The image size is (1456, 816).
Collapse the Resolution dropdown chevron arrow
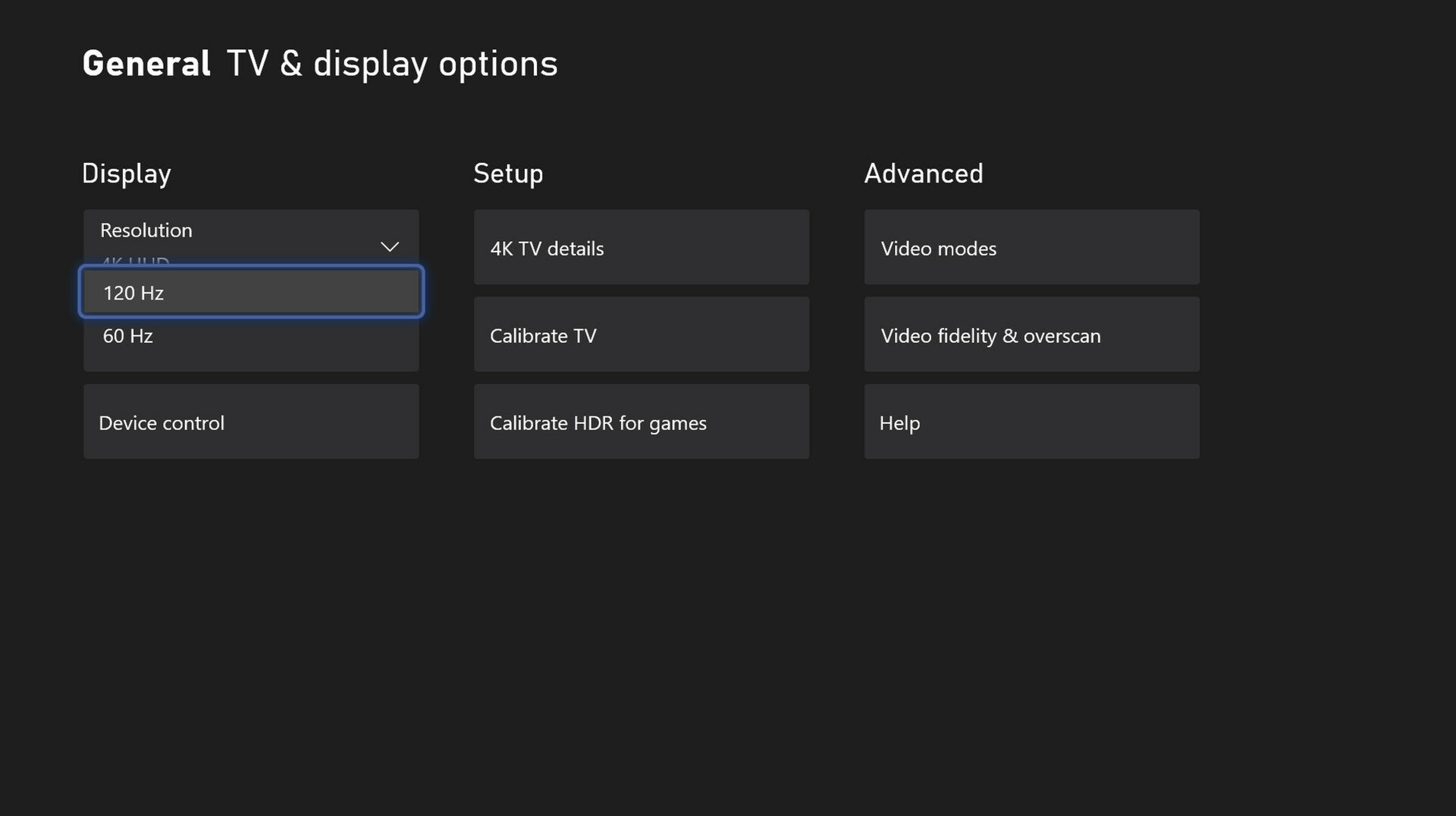tap(389, 247)
